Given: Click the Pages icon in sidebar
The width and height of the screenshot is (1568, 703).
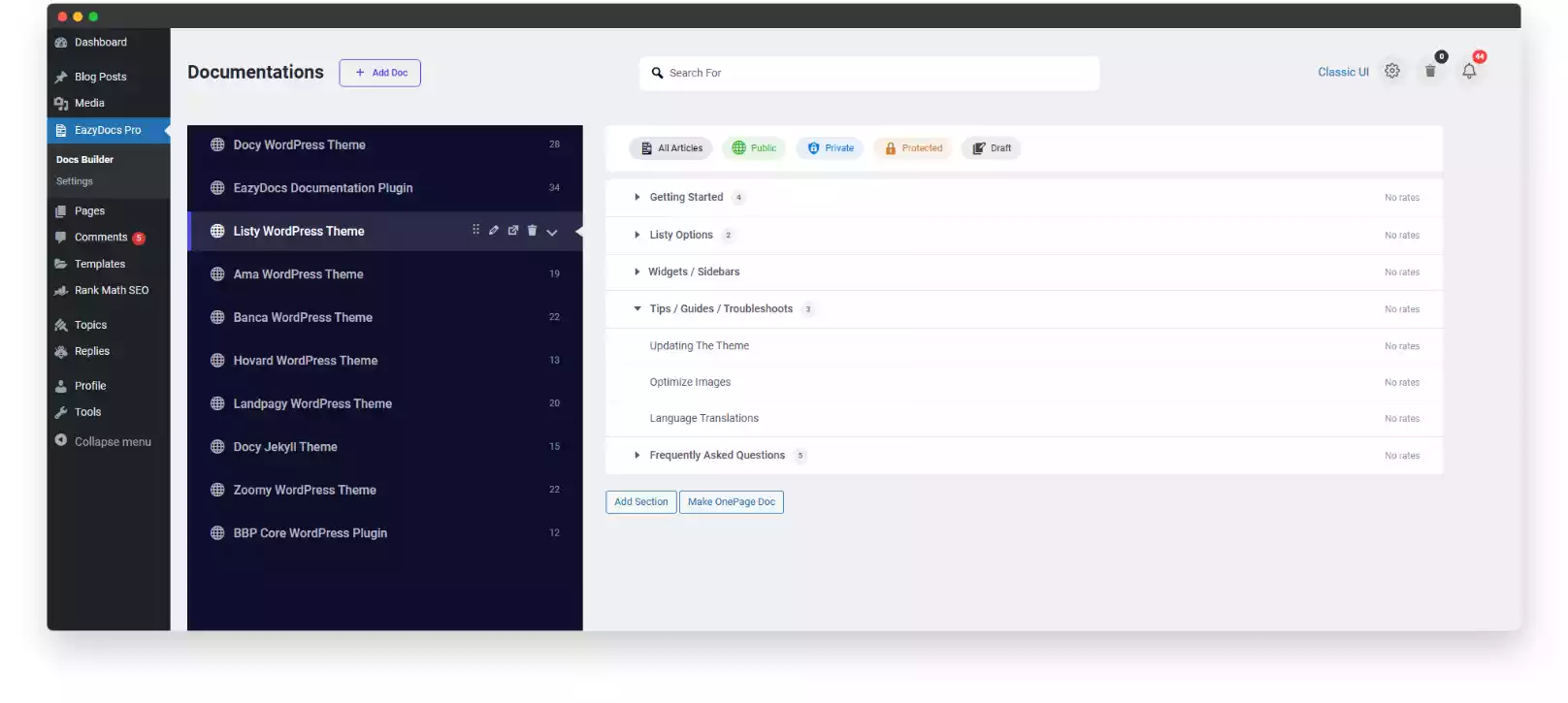Looking at the screenshot, I should (x=61, y=211).
